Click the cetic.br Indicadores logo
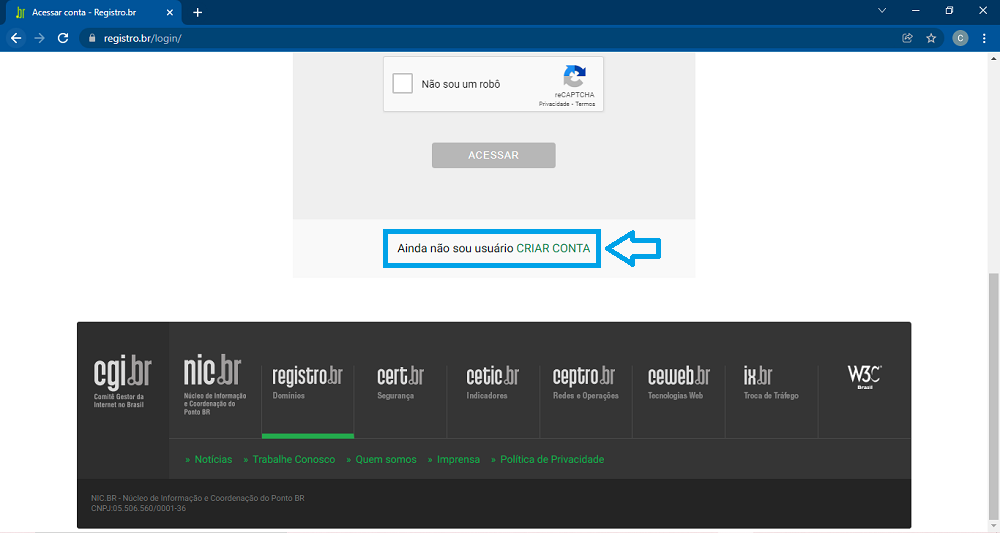 coord(492,380)
